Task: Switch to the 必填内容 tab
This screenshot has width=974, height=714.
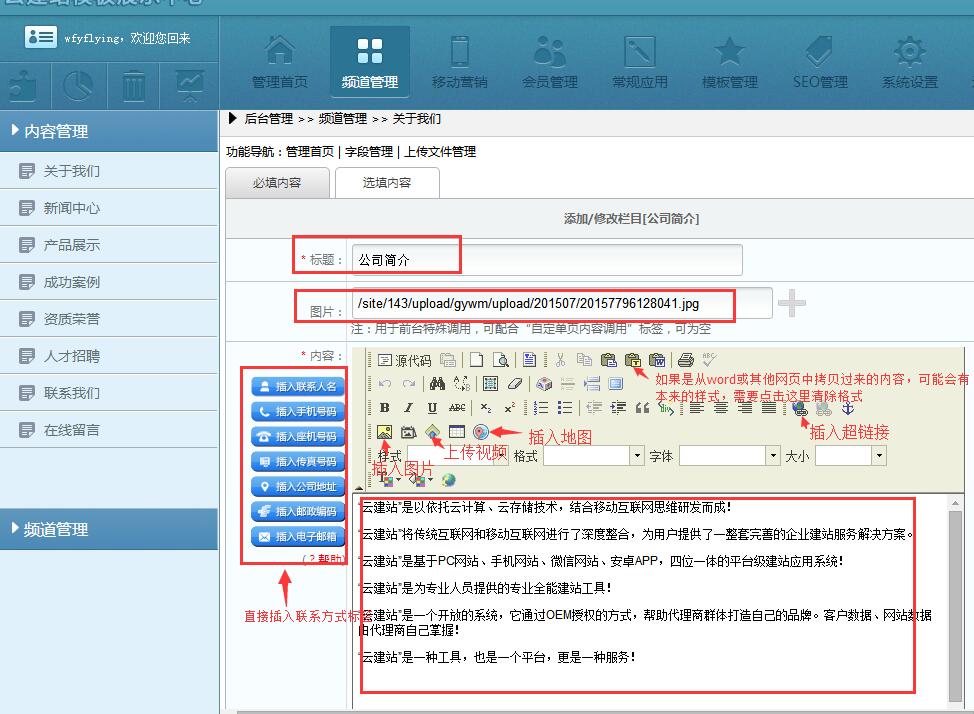Action: pos(277,183)
